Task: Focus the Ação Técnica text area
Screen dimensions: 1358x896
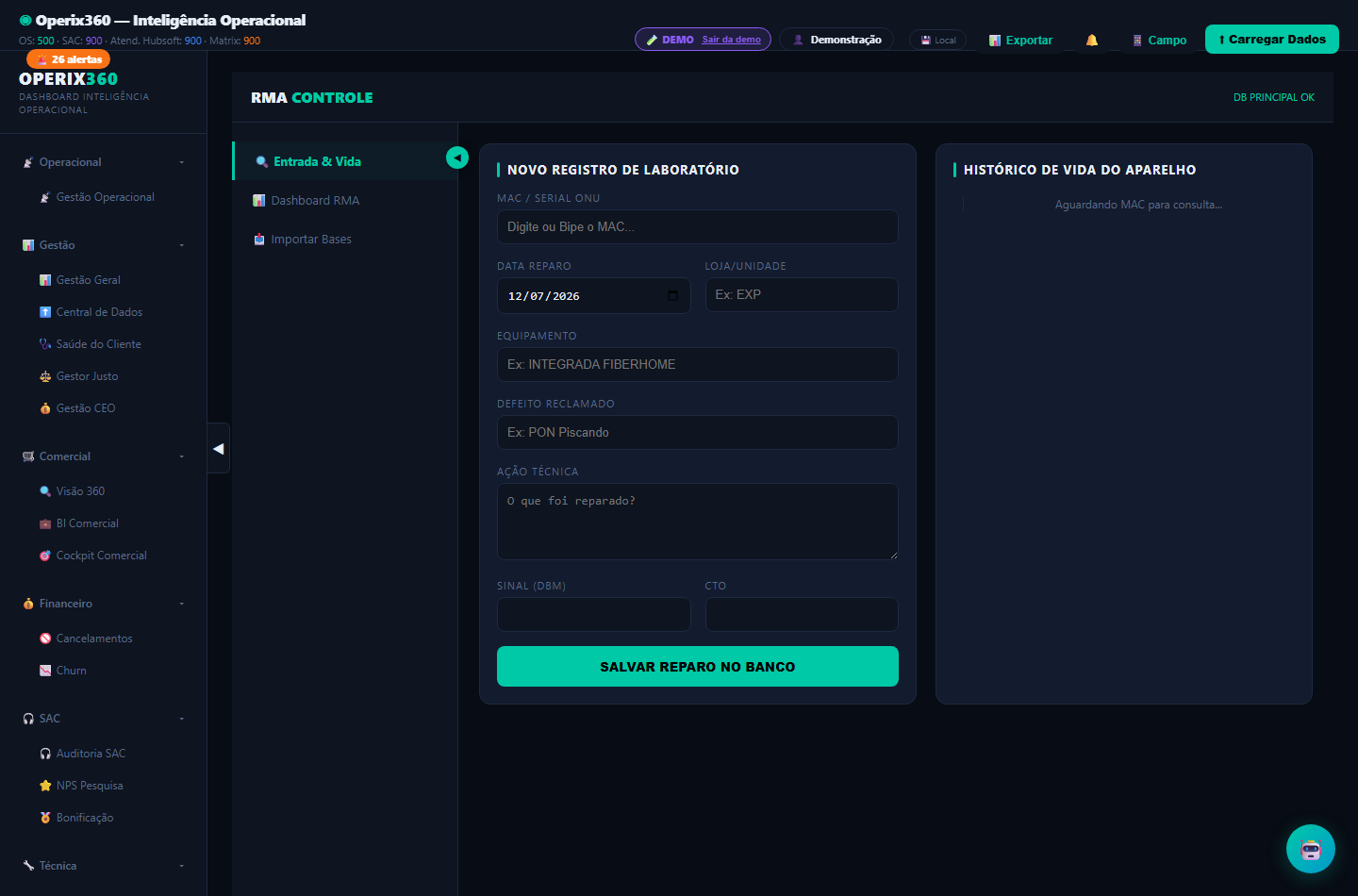Action: [698, 522]
